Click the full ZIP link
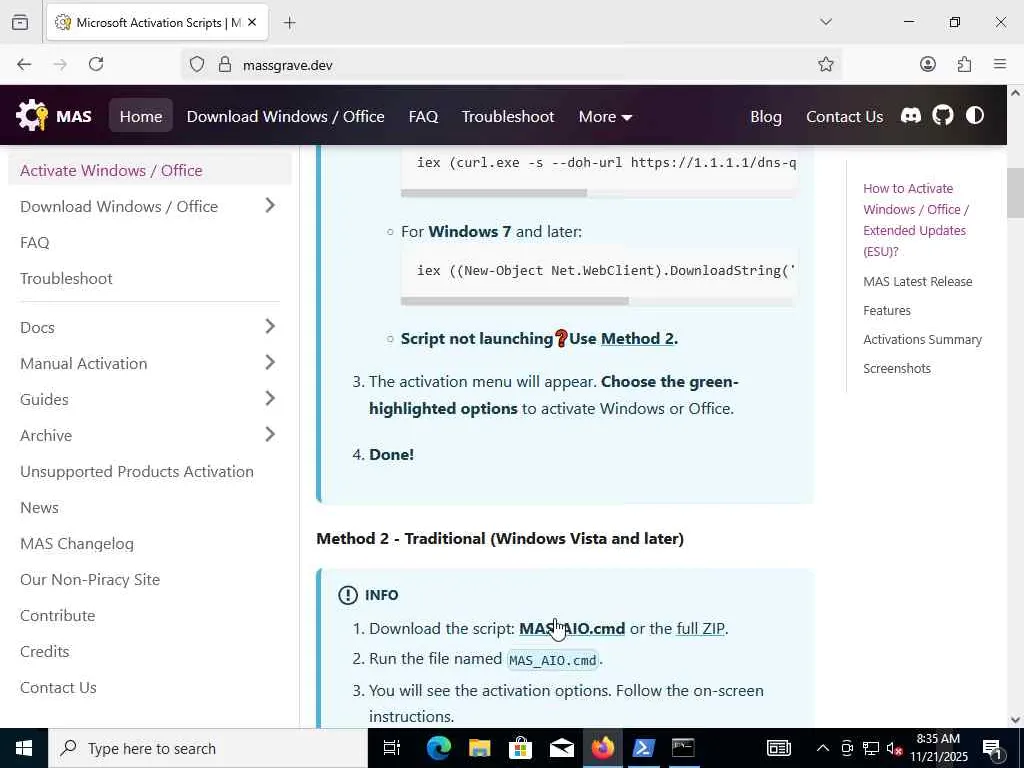This screenshot has width=1024, height=768. click(x=700, y=628)
